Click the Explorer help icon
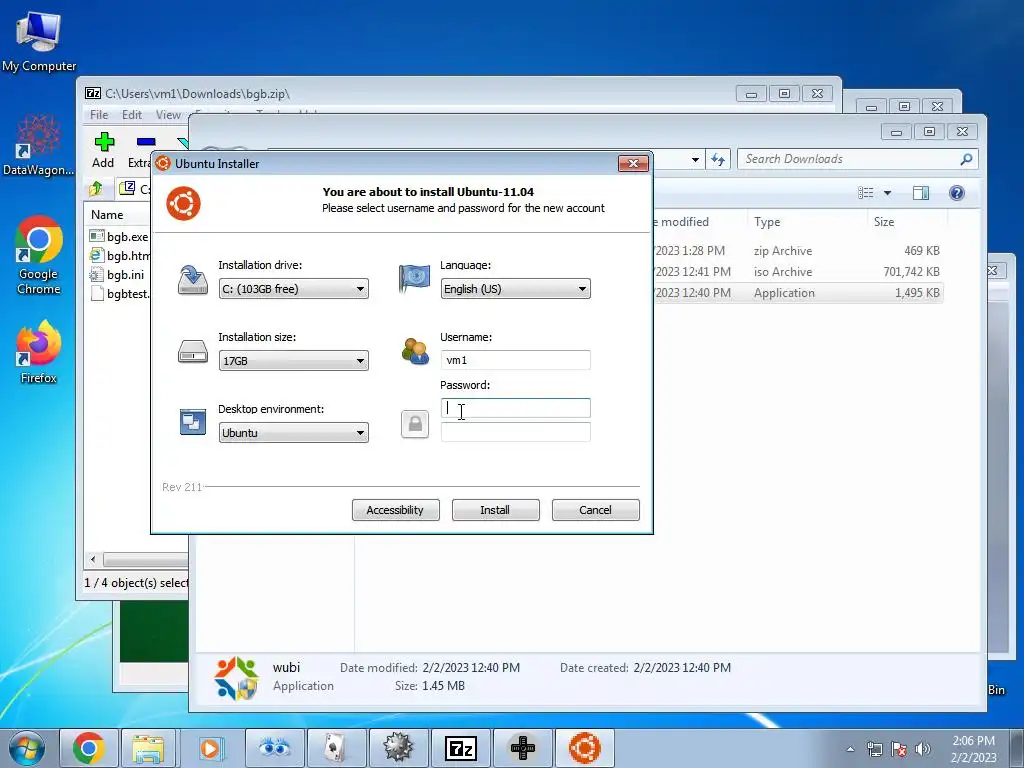1024x768 pixels. [957, 193]
